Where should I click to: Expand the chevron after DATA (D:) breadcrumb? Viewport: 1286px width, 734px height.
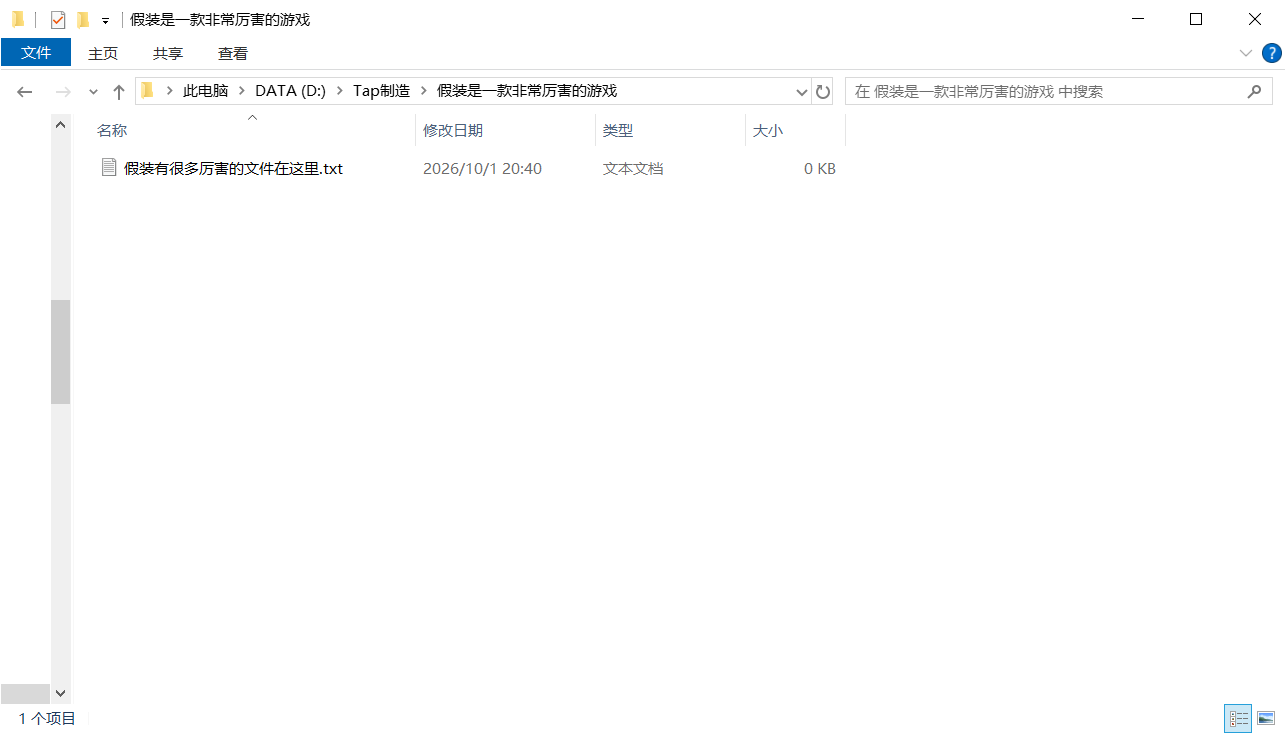click(340, 91)
